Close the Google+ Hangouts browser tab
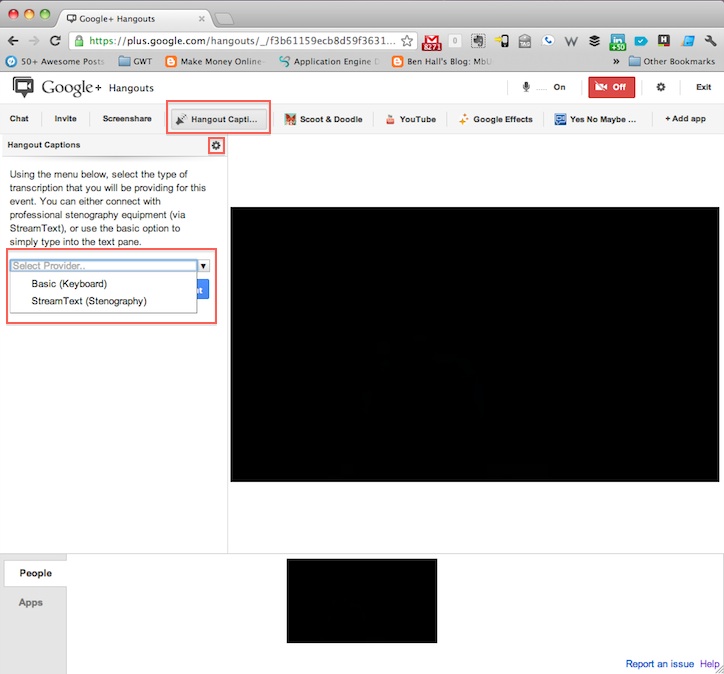The width and height of the screenshot is (724, 674). point(202,19)
